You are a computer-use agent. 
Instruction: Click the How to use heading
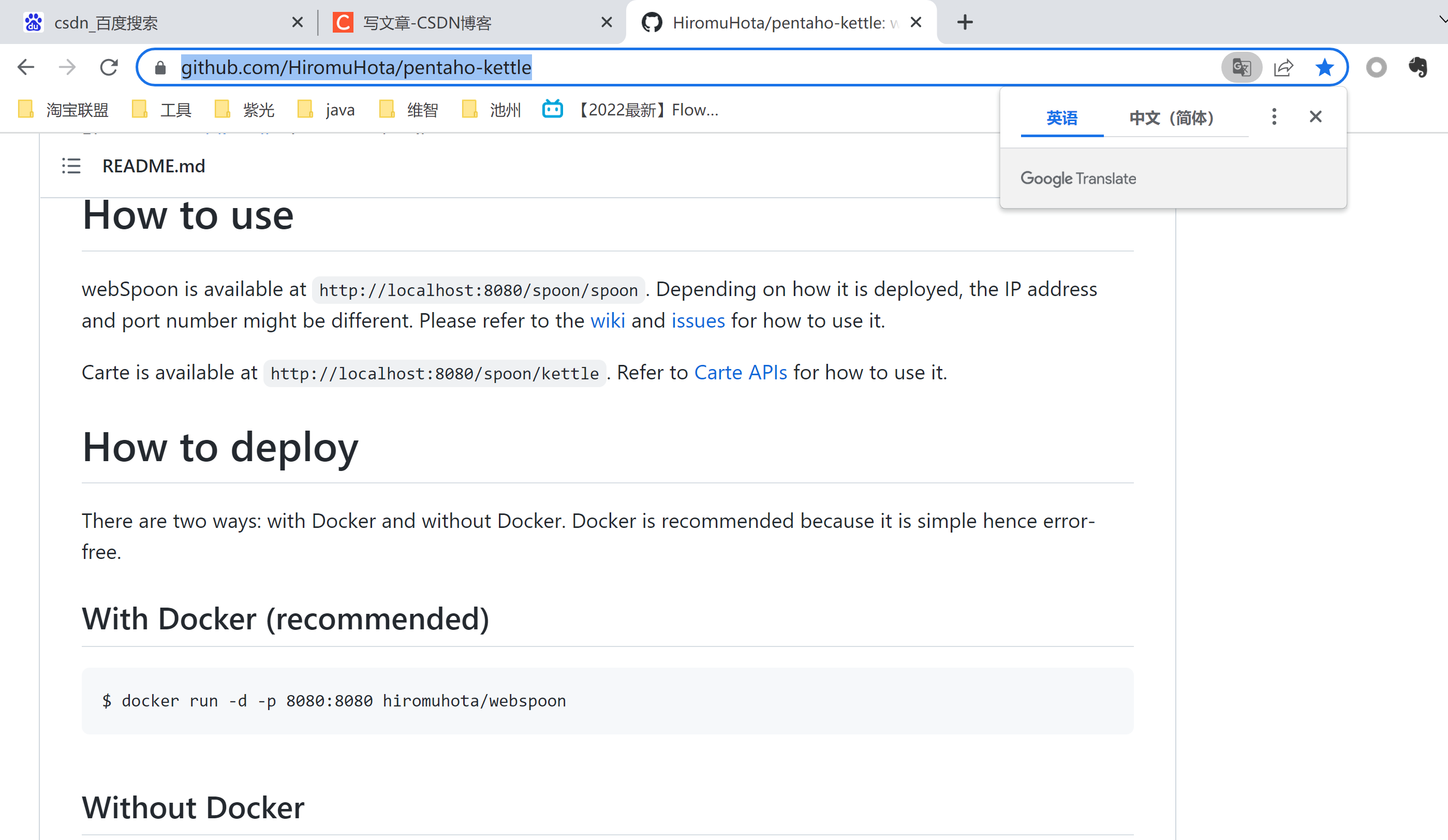pyautogui.click(x=188, y=215)
